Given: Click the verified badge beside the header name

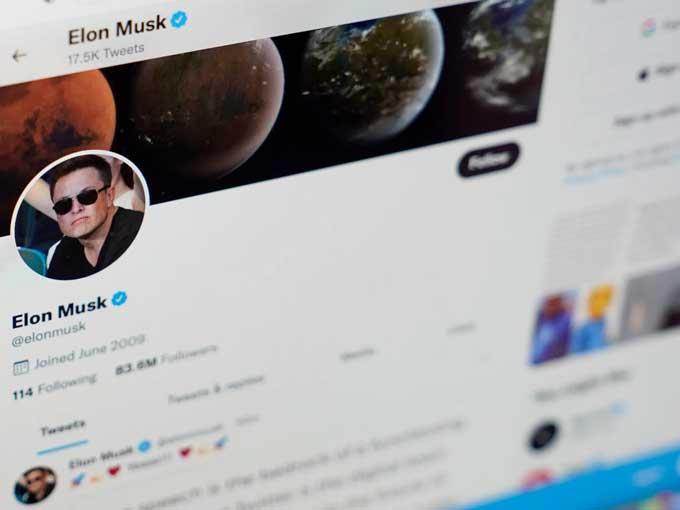Looking at the screenshot, I should point(179,20).
